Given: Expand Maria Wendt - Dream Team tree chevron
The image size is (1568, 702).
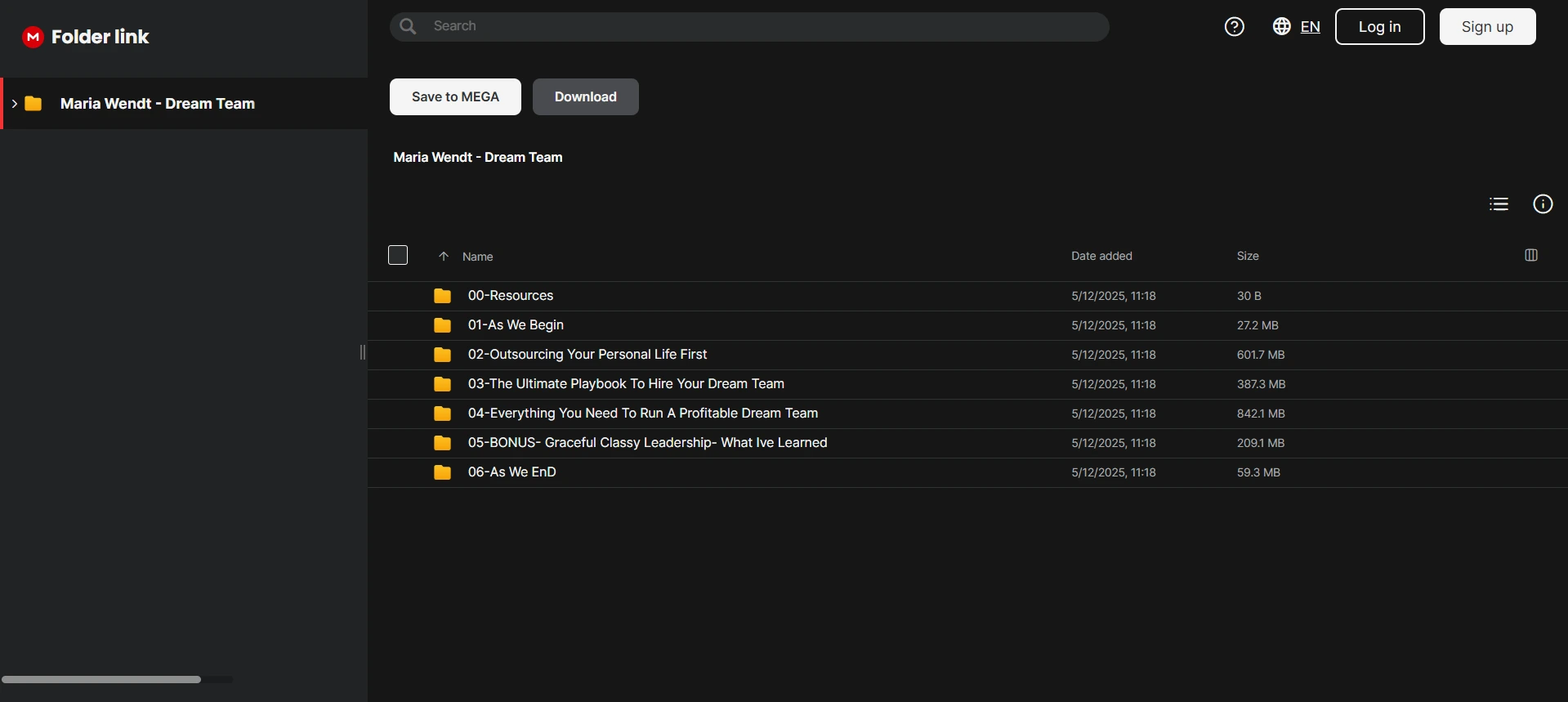Looking at the screenshot, I should pos(14,104).
